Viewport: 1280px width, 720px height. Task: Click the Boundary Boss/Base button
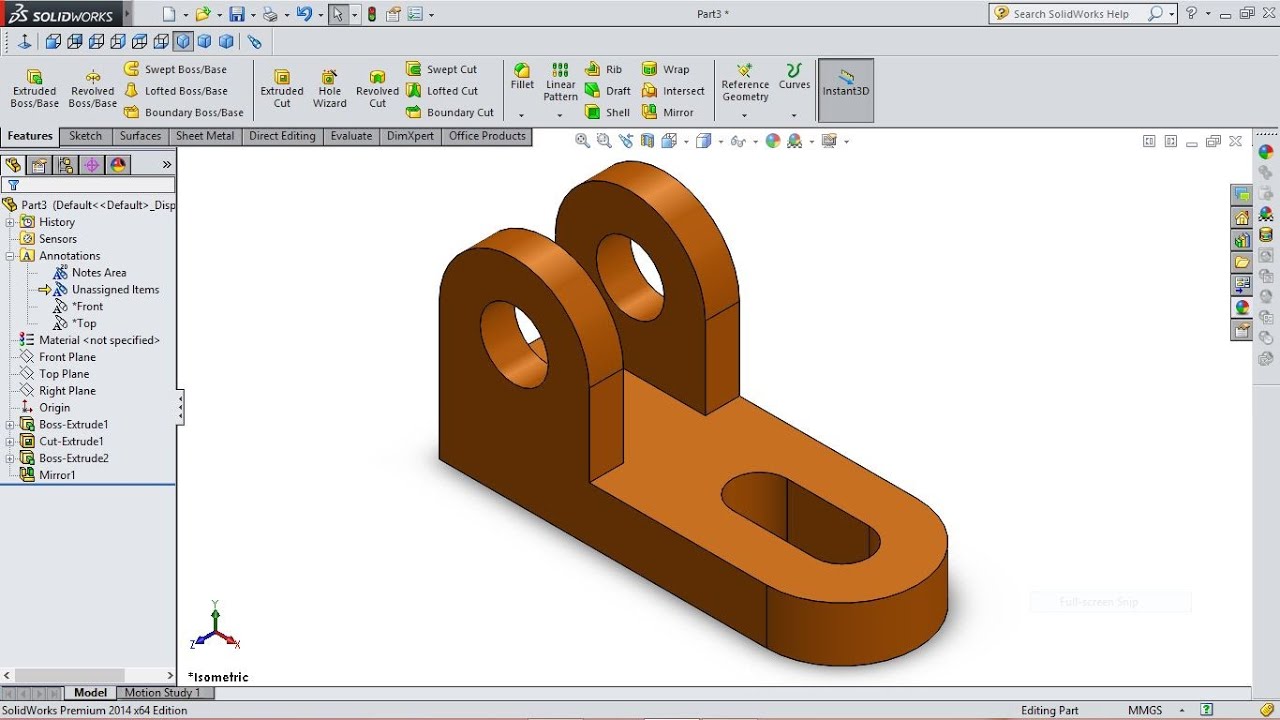click(184, 112)
